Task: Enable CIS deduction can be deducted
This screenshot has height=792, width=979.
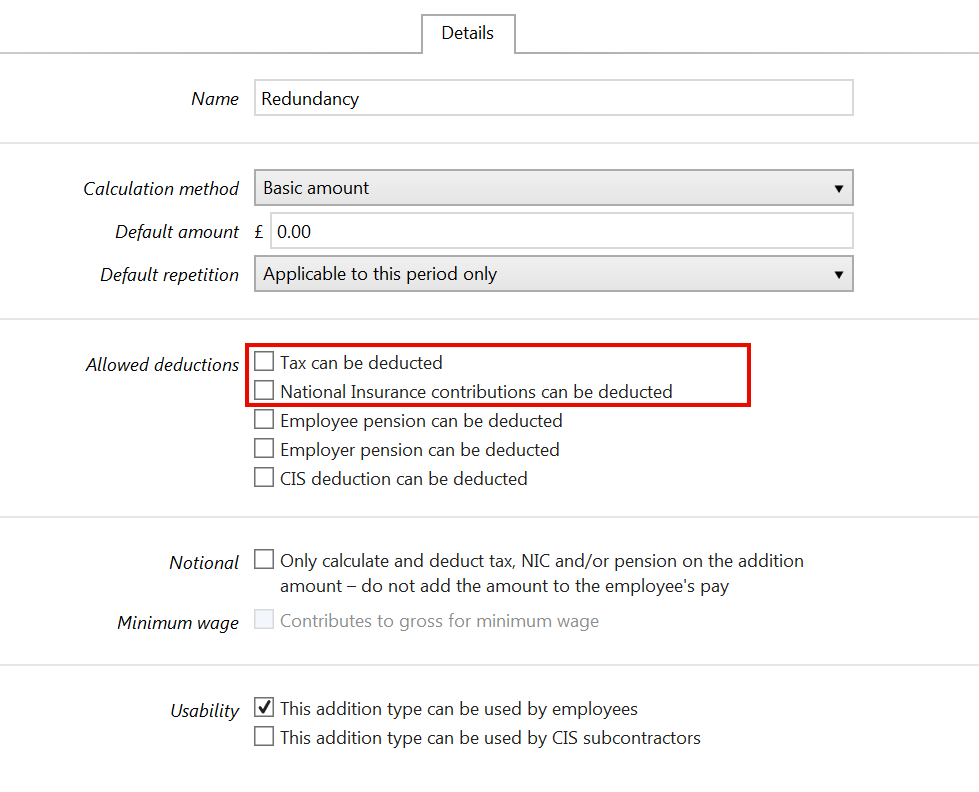Action: [264, 478]
